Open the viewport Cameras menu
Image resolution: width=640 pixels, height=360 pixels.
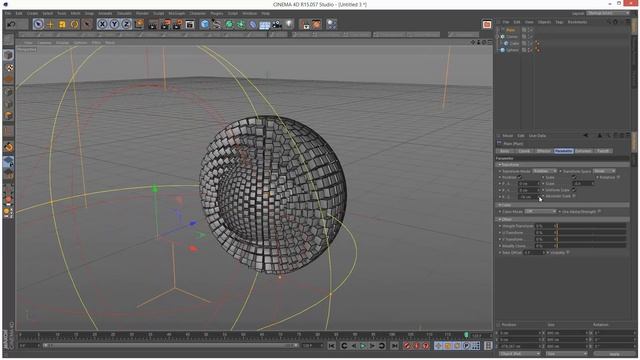coord(44,42)
